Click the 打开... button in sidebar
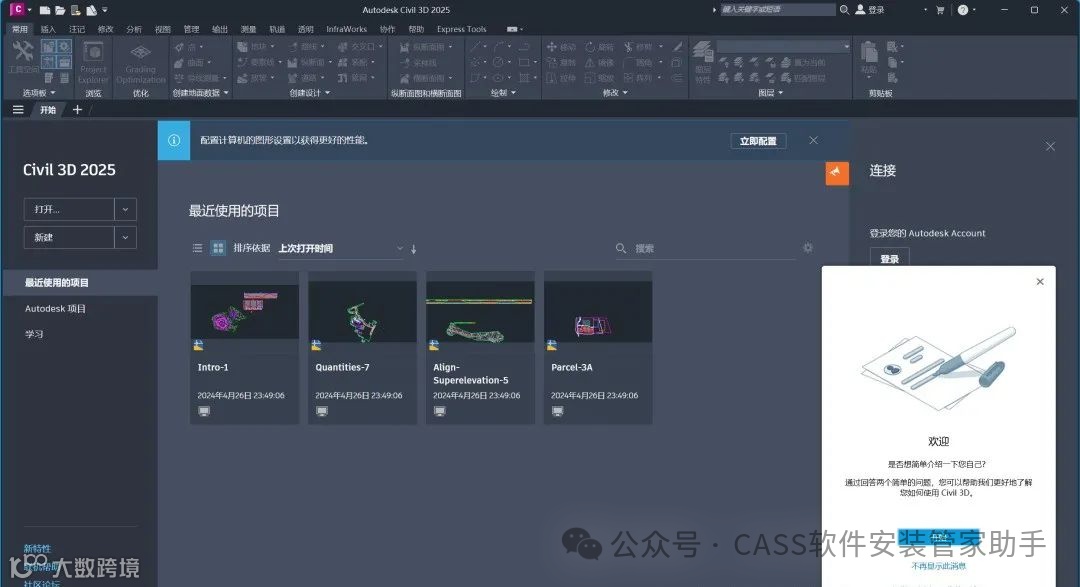Viewport: 1080px width, 587px height. (x=69, y=209)
